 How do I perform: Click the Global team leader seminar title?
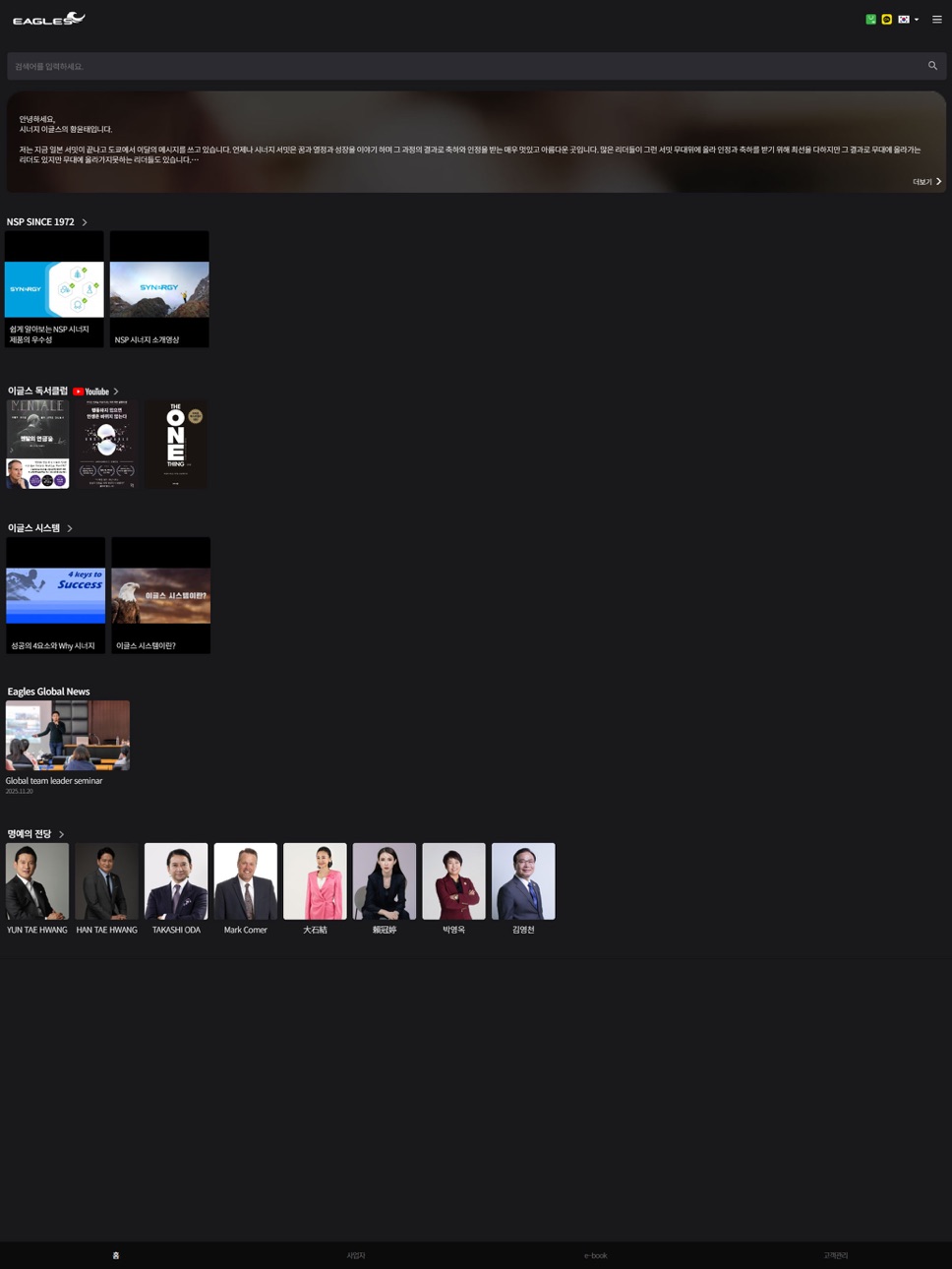(54, 781)
